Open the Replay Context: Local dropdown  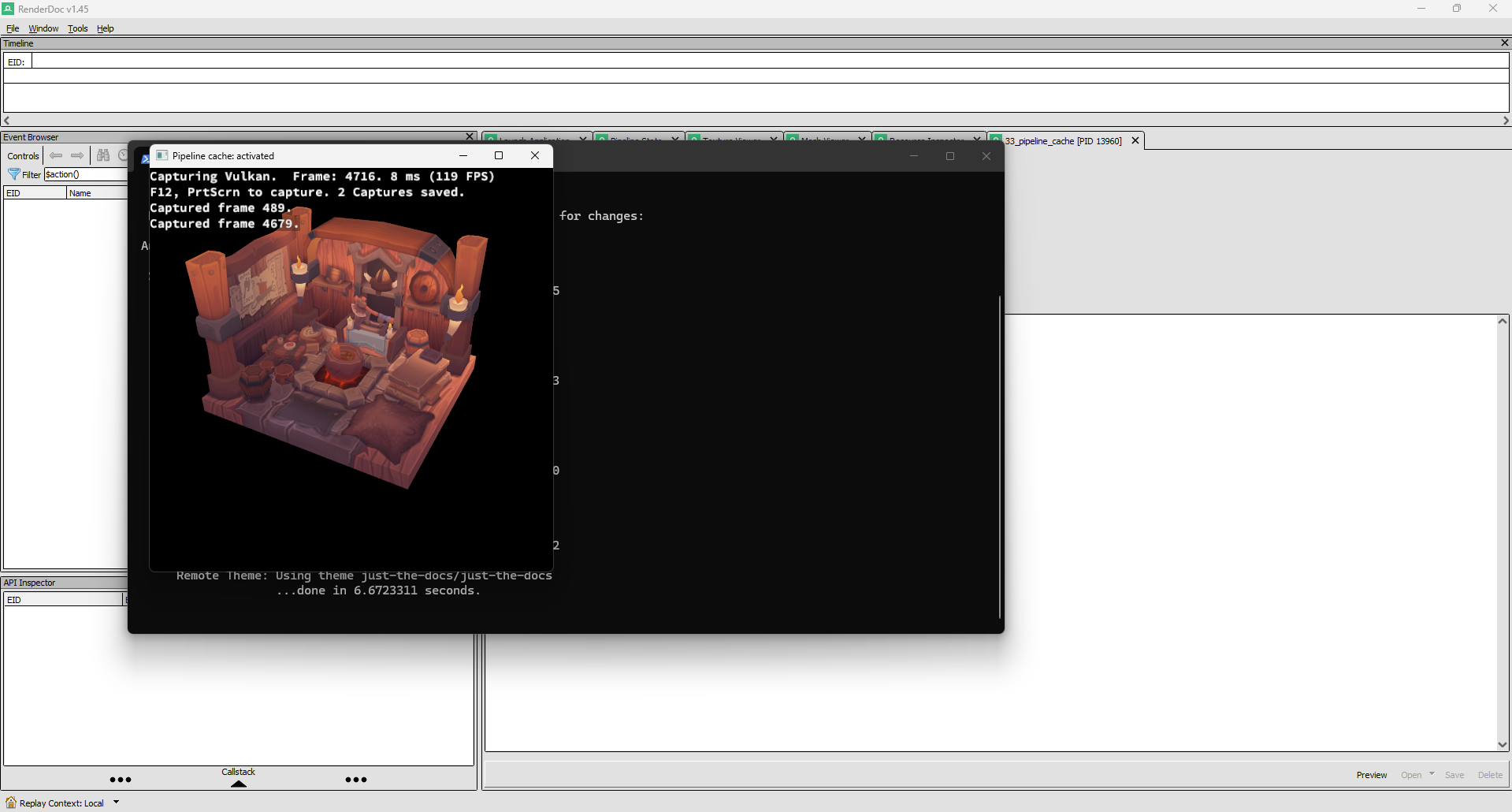[x=116, y=803]
